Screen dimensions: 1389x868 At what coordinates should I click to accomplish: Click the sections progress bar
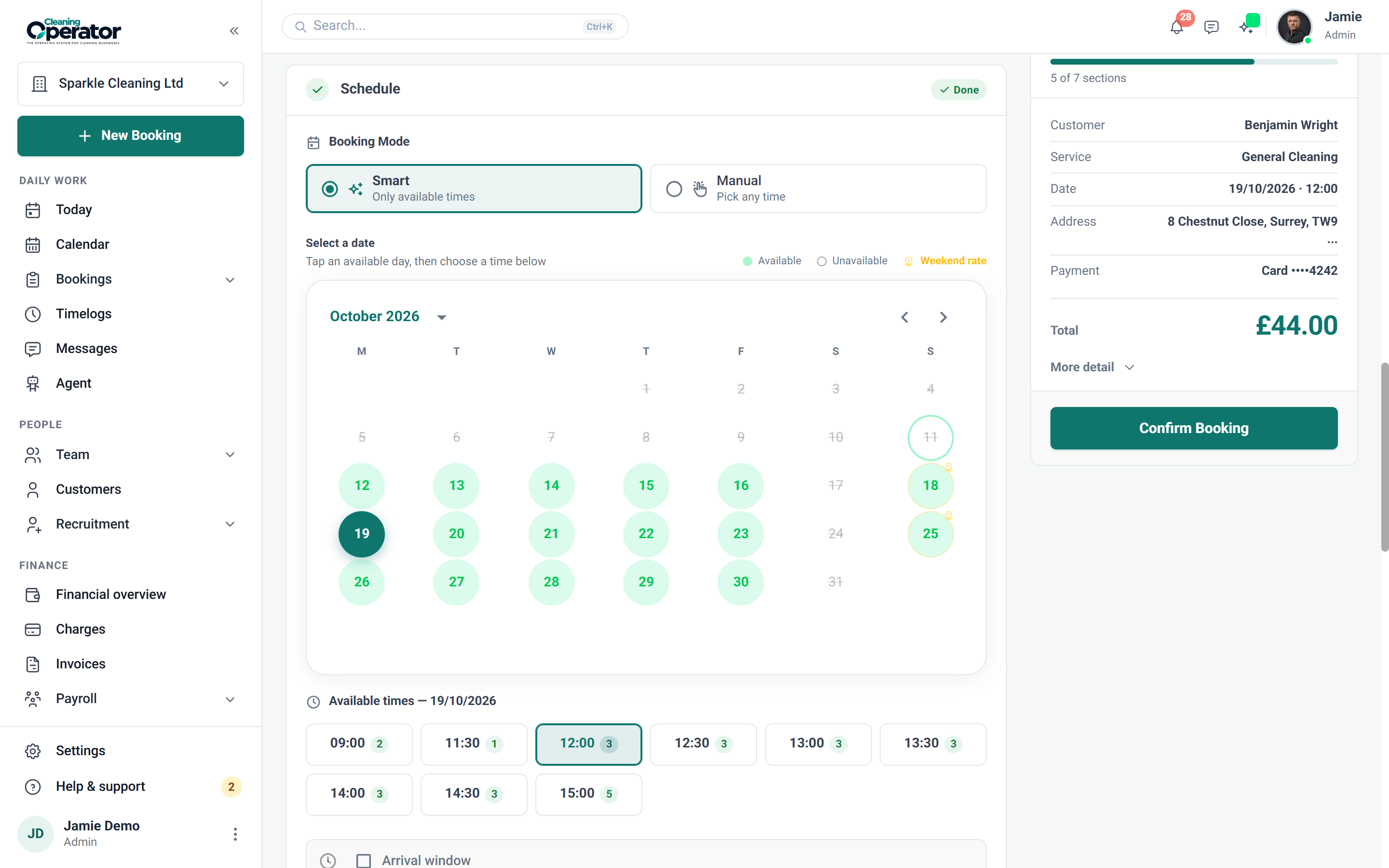[1193, 62]
